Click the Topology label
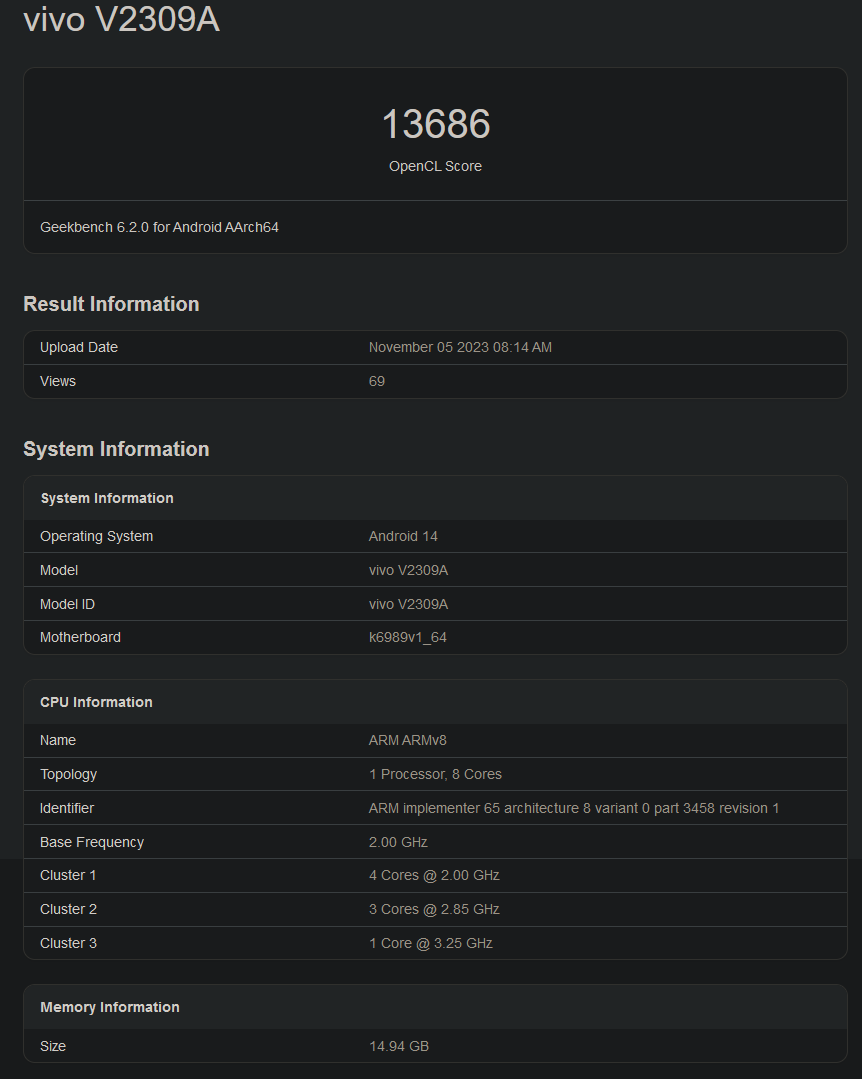This screenshot has width=862, height=1079. [69, 774]
